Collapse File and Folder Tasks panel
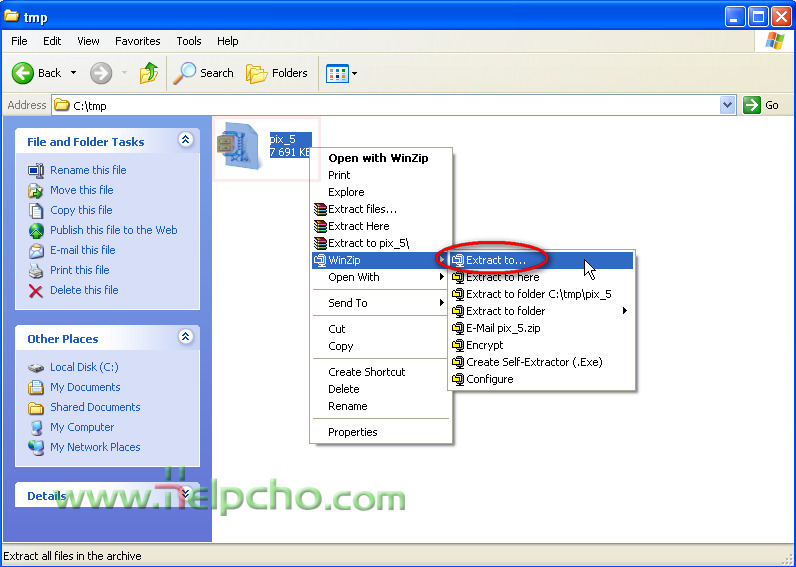Image resolution: width=796 pixels, height=567 pixels. [x=186, y=140]
